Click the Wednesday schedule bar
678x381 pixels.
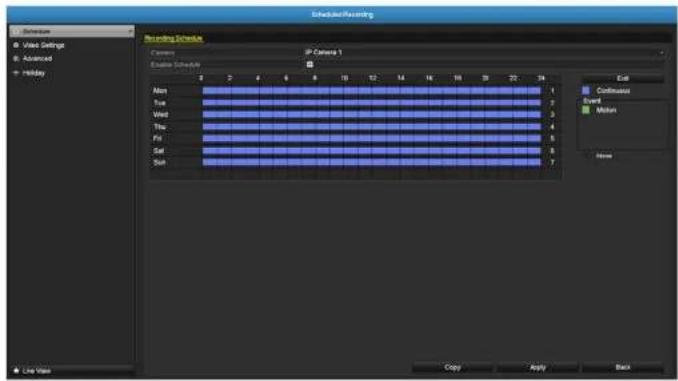coord(371,115)
